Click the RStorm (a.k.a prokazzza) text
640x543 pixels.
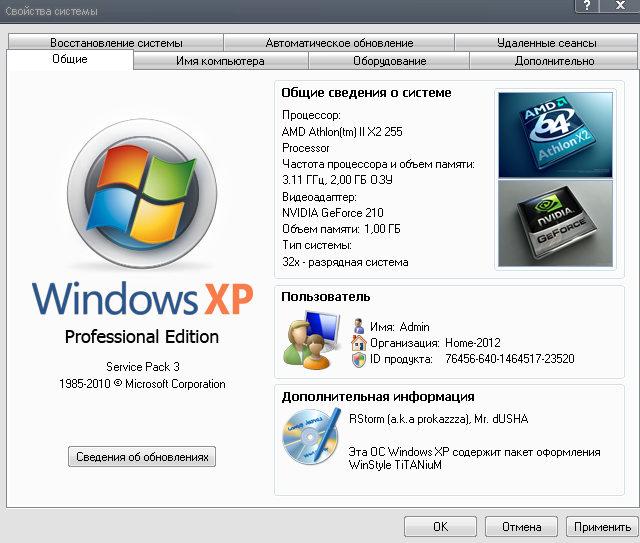click(409, 419)
